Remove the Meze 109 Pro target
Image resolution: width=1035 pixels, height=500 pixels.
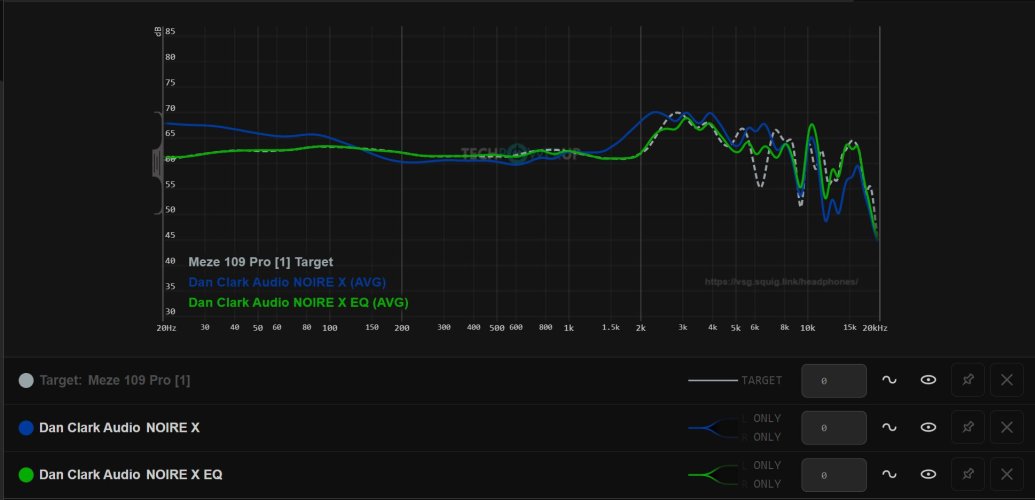[x=1007, y=380]
